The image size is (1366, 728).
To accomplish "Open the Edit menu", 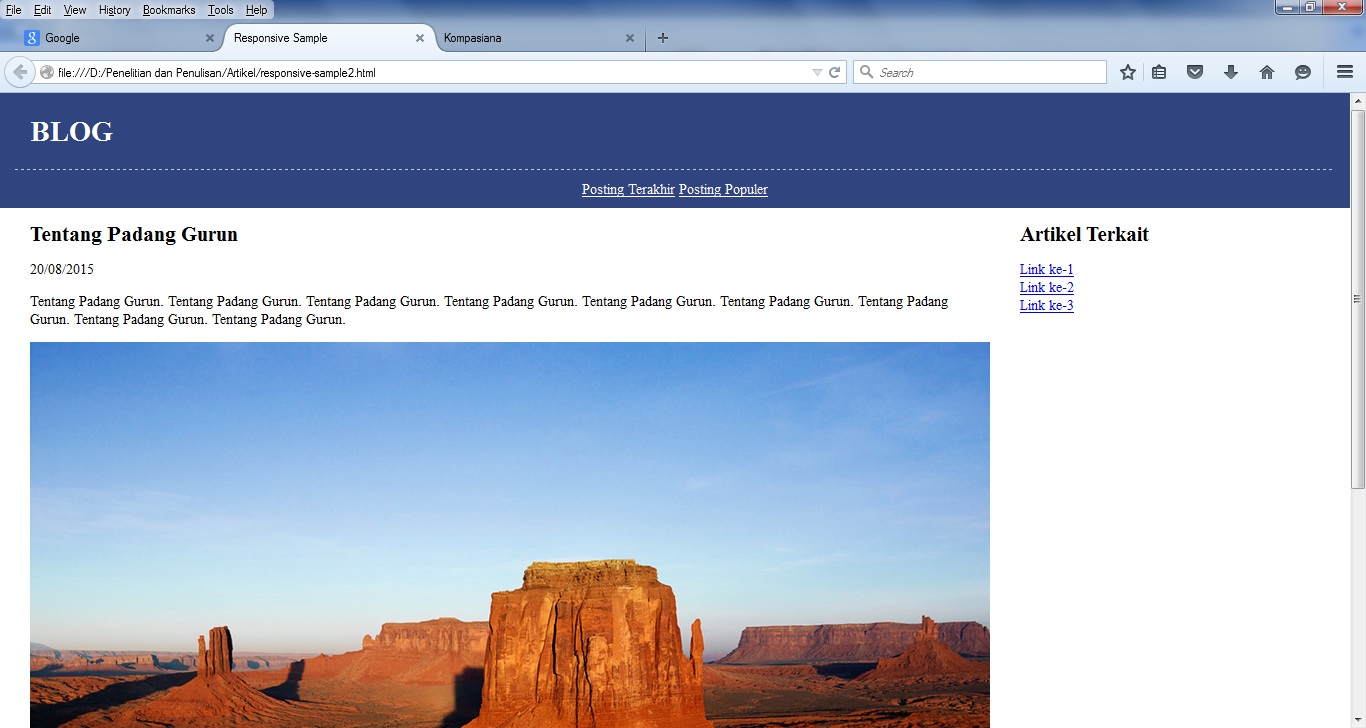I will point(43,10).
